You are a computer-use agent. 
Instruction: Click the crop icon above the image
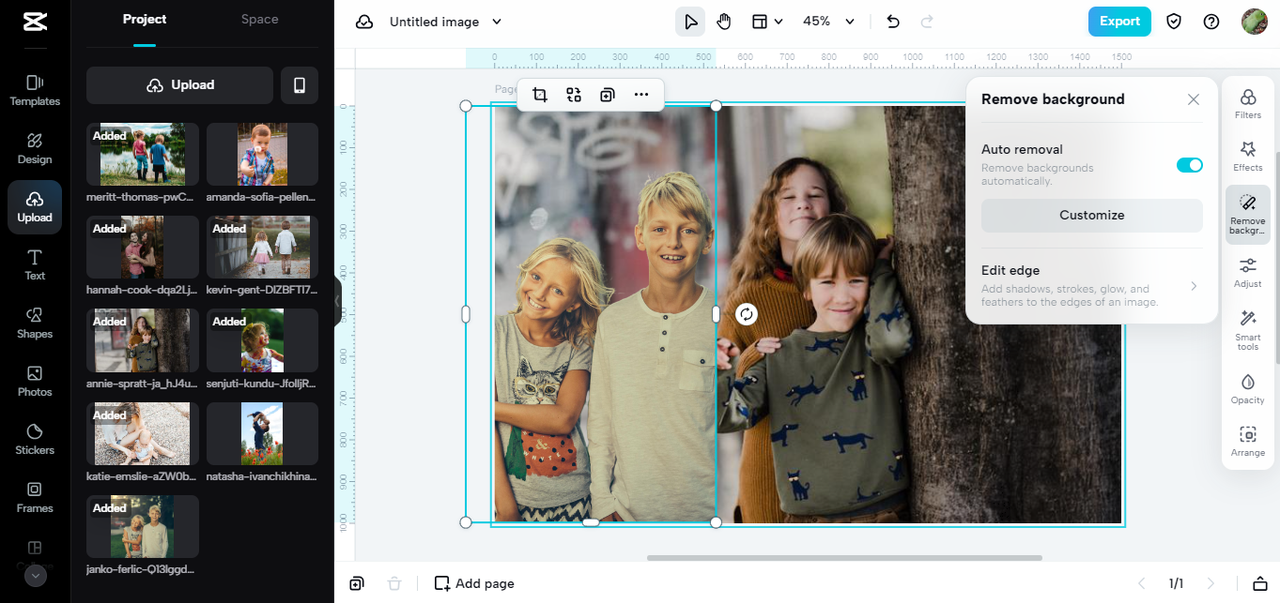pyautogui.click(x=540, y=95)
